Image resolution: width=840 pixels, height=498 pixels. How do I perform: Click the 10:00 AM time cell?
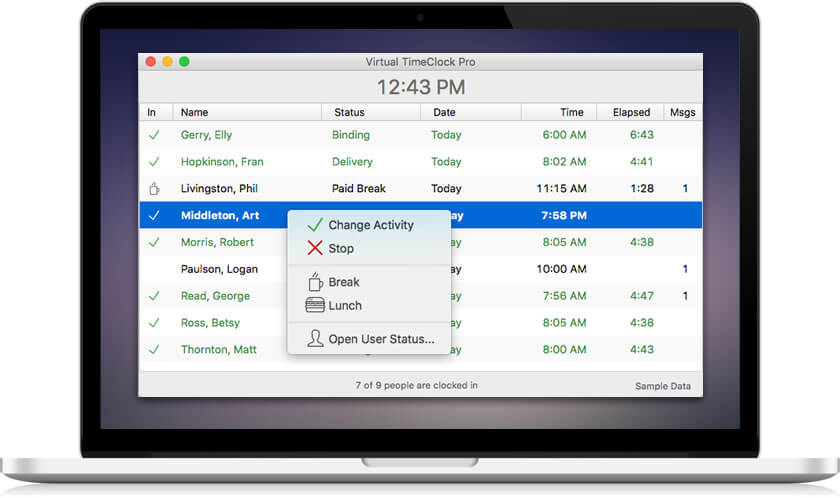[561, 269]
